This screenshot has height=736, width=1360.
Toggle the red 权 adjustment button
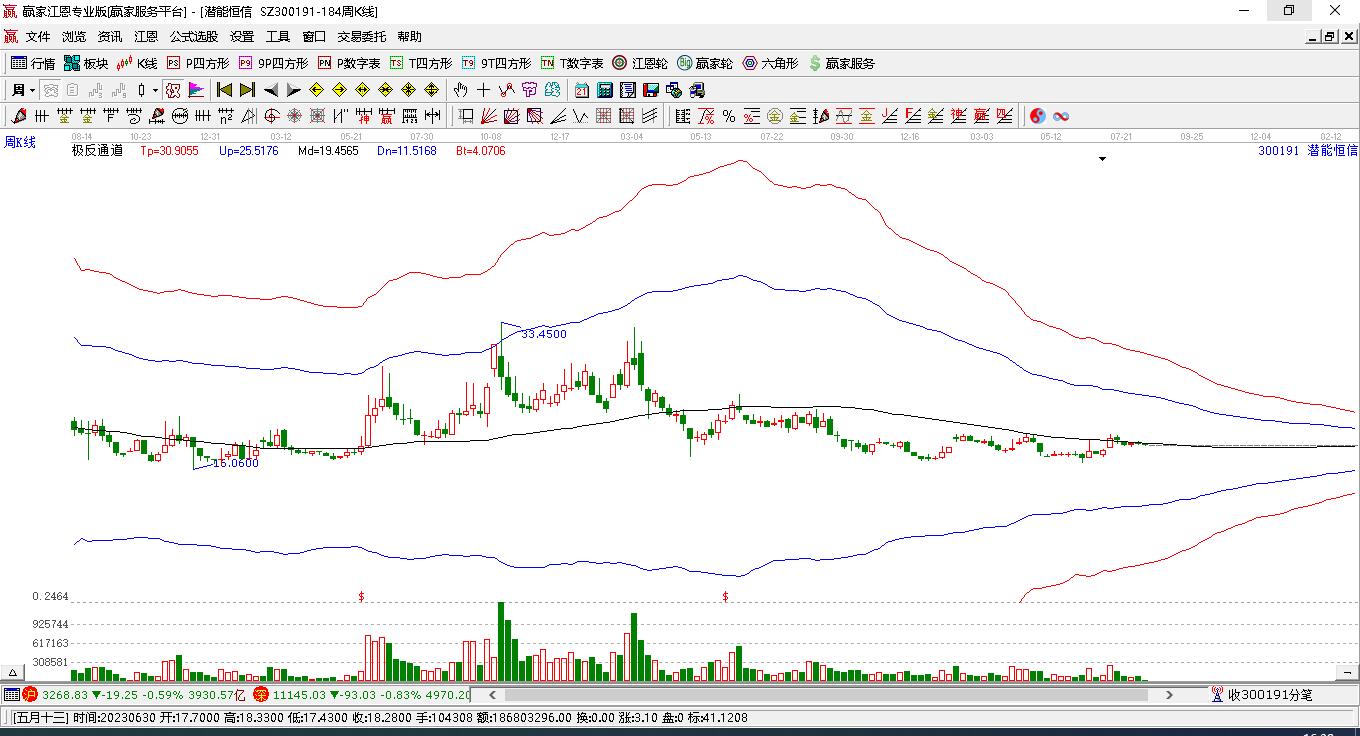[173, 90]
